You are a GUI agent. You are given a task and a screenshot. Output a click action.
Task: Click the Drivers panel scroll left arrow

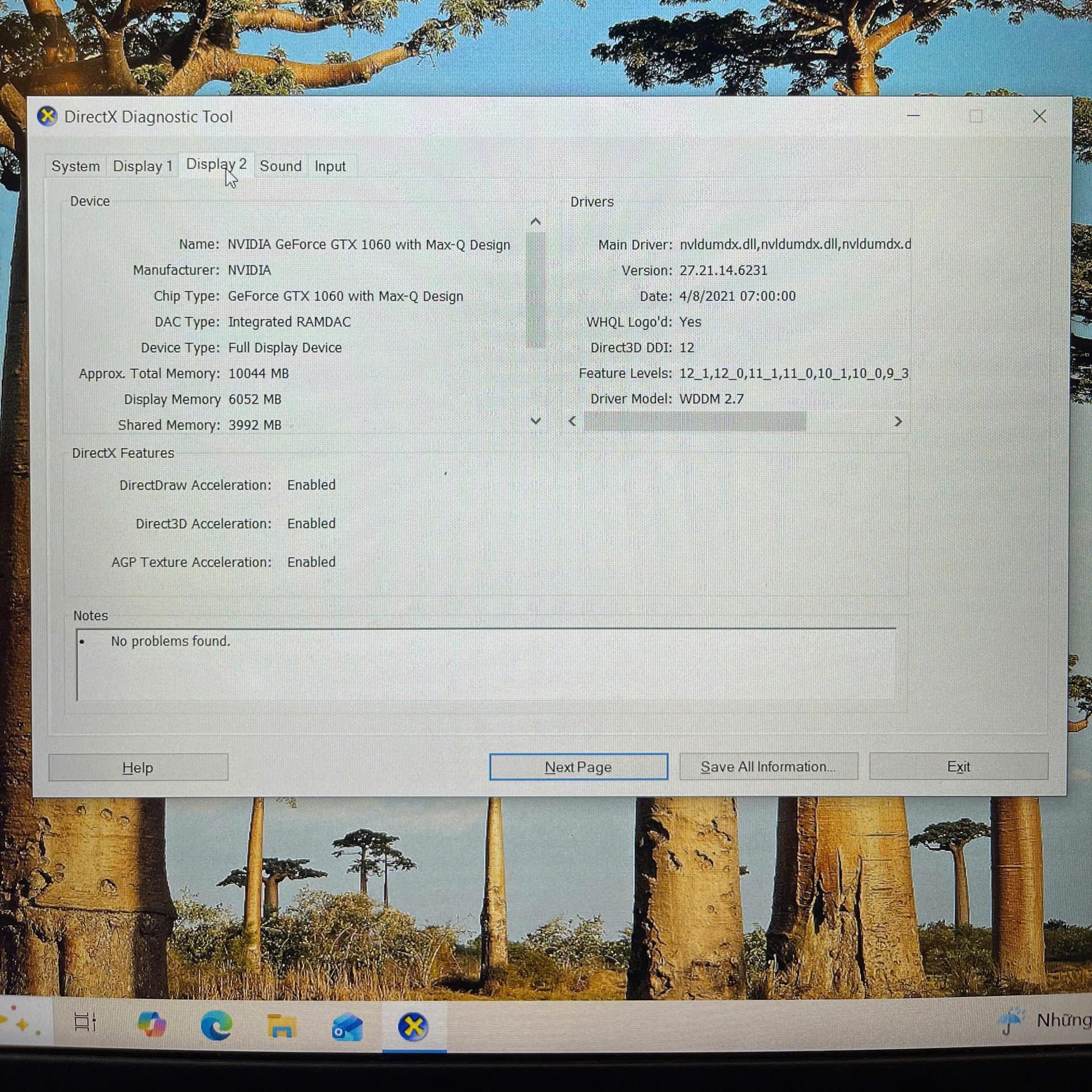(573, 421)
